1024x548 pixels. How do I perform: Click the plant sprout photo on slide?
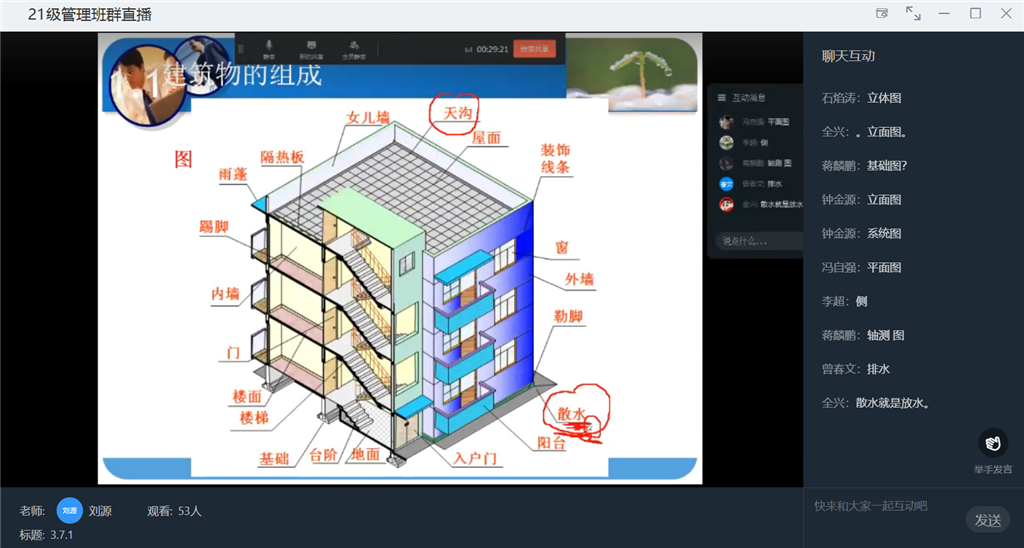click(631, 73)
